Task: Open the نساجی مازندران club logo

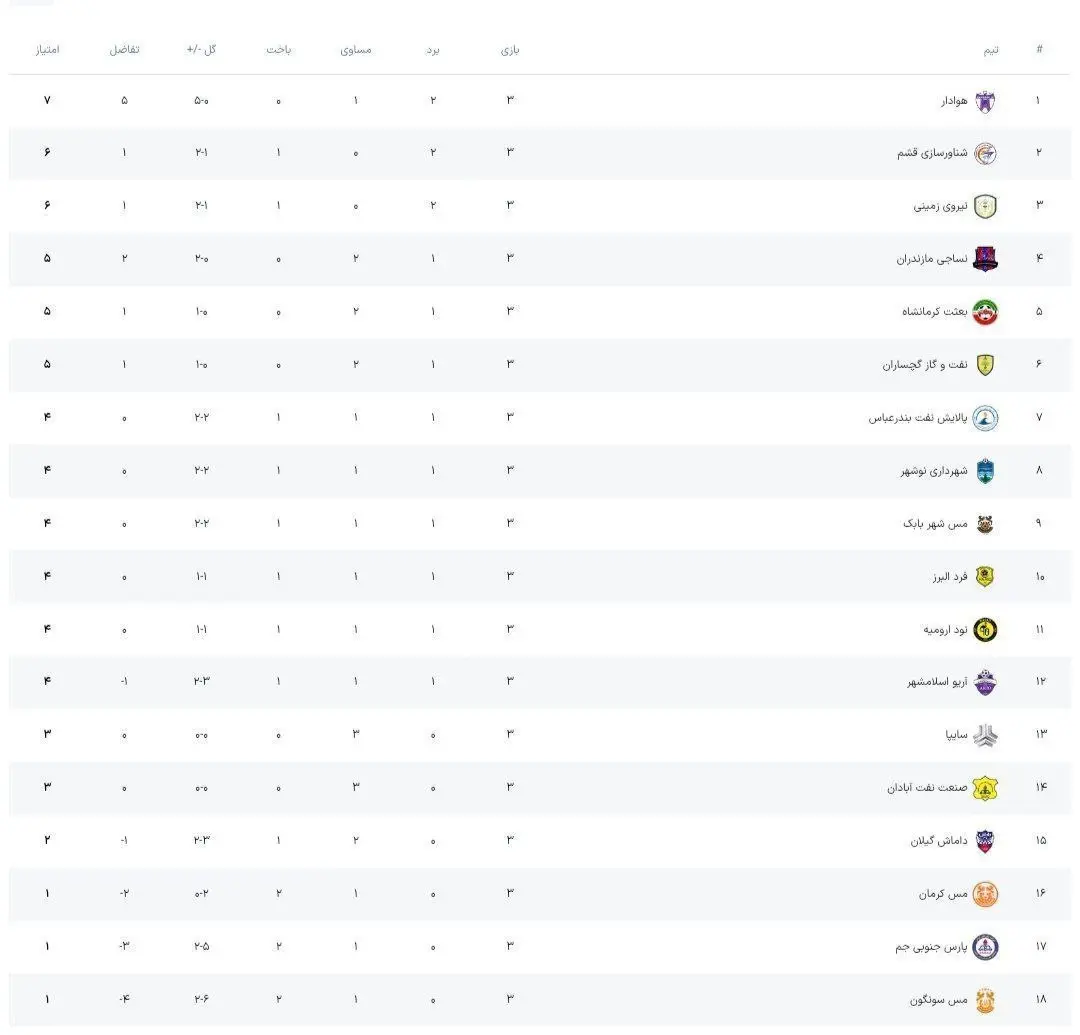Action: [985, 259]
